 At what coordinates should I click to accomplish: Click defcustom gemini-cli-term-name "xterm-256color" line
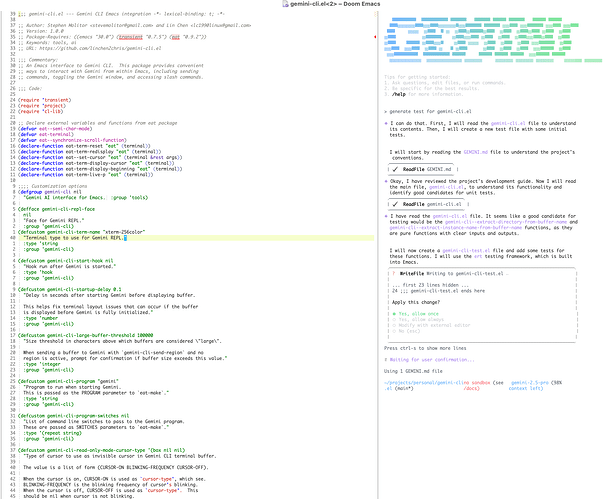[x=82, y=232]
